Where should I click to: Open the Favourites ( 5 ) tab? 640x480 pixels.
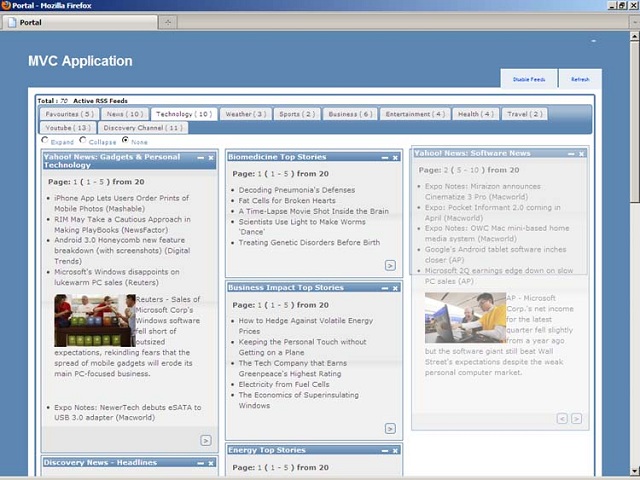pyautogui.click(x=69, y=114)
